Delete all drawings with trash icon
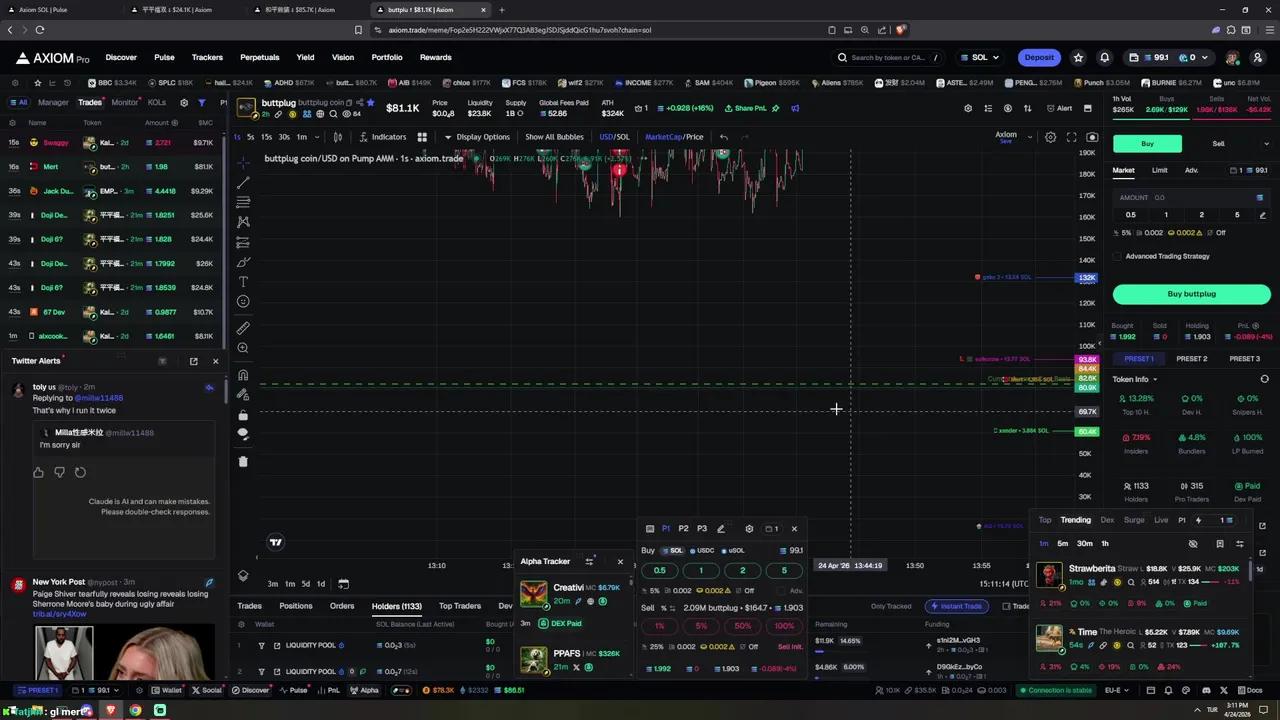1280x720 pixels. (x=243, y=461)
